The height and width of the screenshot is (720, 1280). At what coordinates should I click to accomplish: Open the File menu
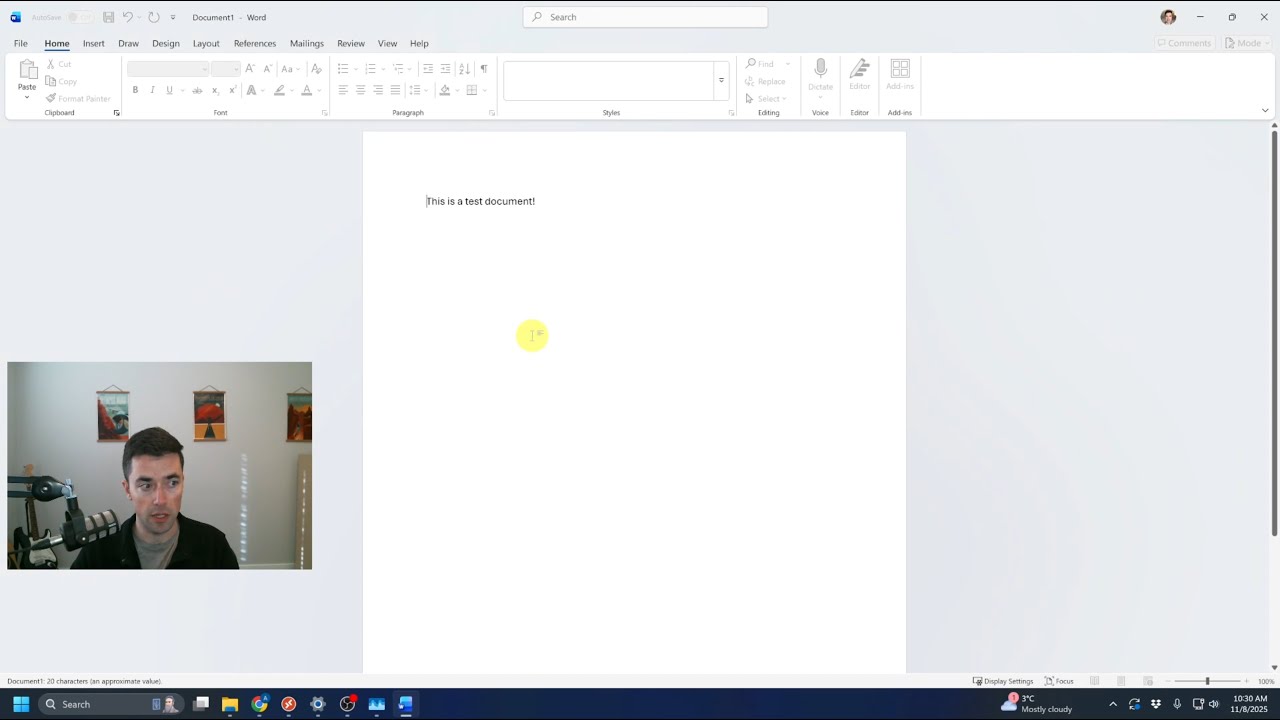click(20, 43)
